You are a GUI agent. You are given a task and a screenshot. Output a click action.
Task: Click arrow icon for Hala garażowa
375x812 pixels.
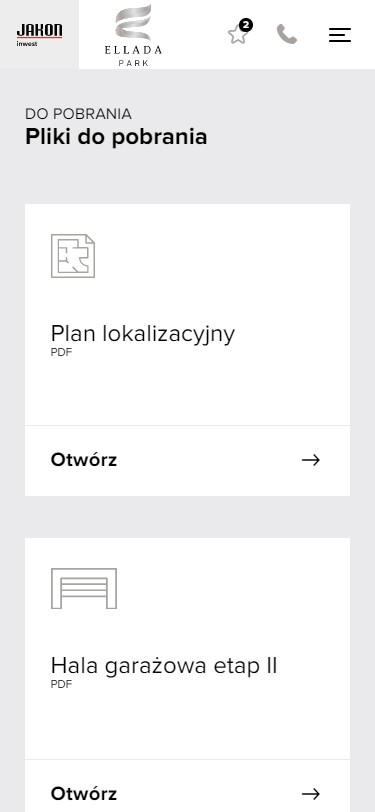(x=311, y=793)
